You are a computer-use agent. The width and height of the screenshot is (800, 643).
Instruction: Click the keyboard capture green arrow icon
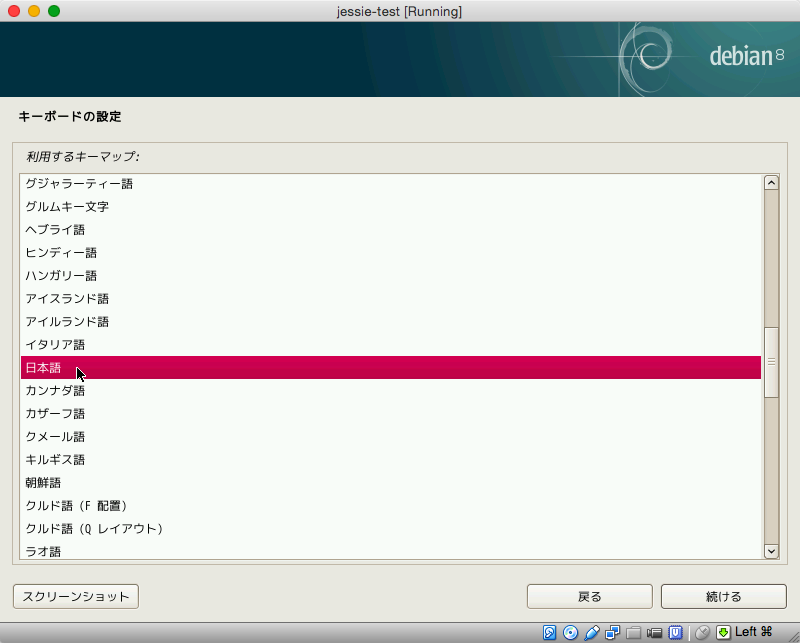coord(723,633)
